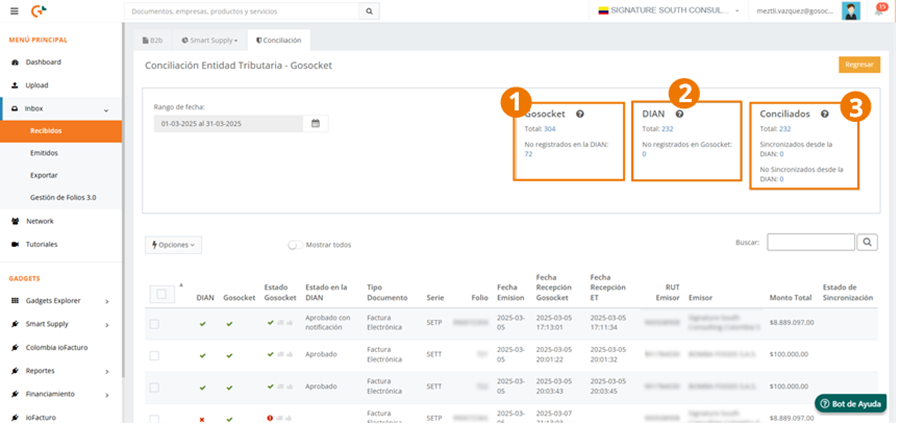Viewport: 900px width, 425px height.
Task: Open the Smart Supply tab dropdown
Action: (210, 40)
